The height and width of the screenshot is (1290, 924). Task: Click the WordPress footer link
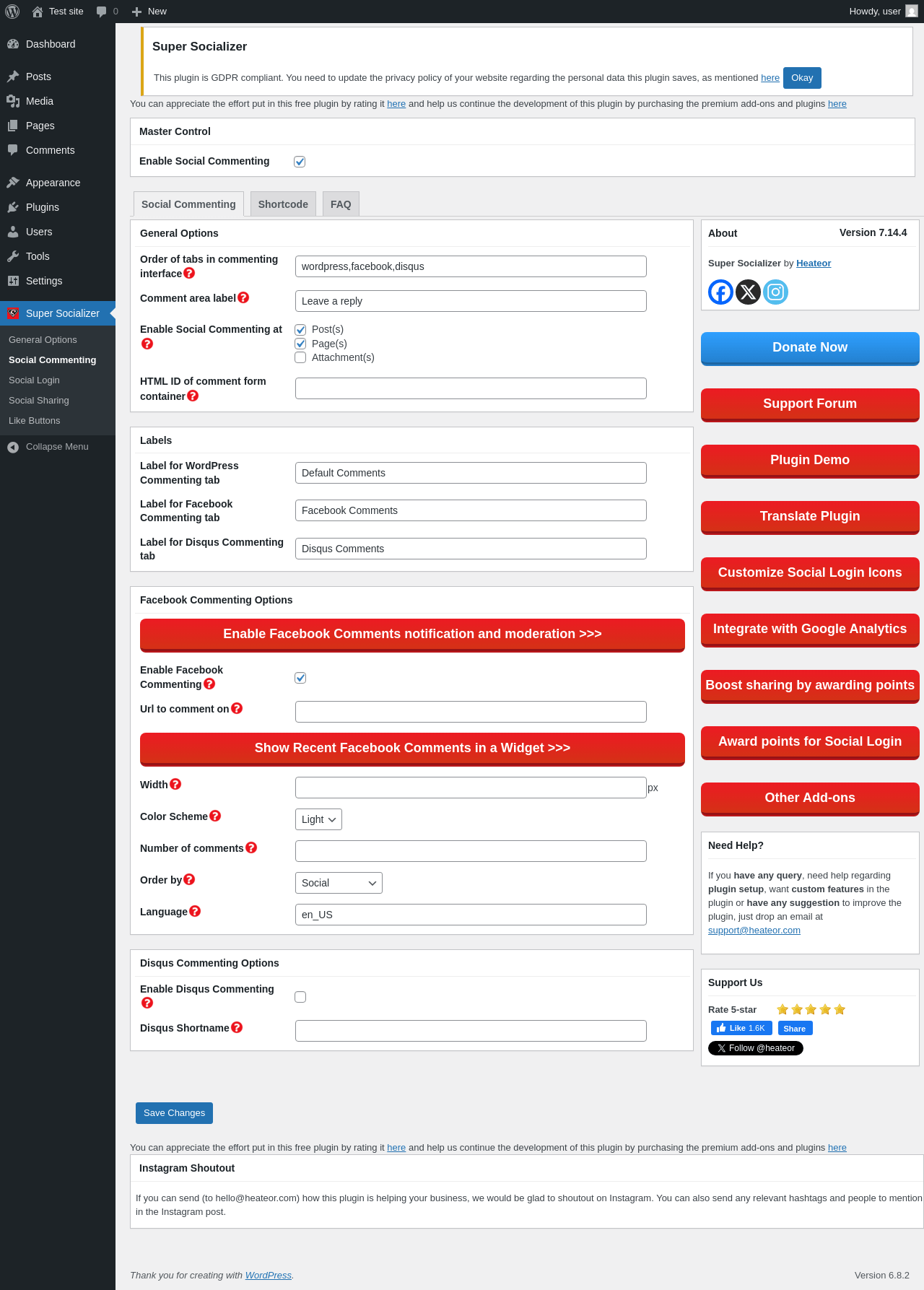[269, 1276]
